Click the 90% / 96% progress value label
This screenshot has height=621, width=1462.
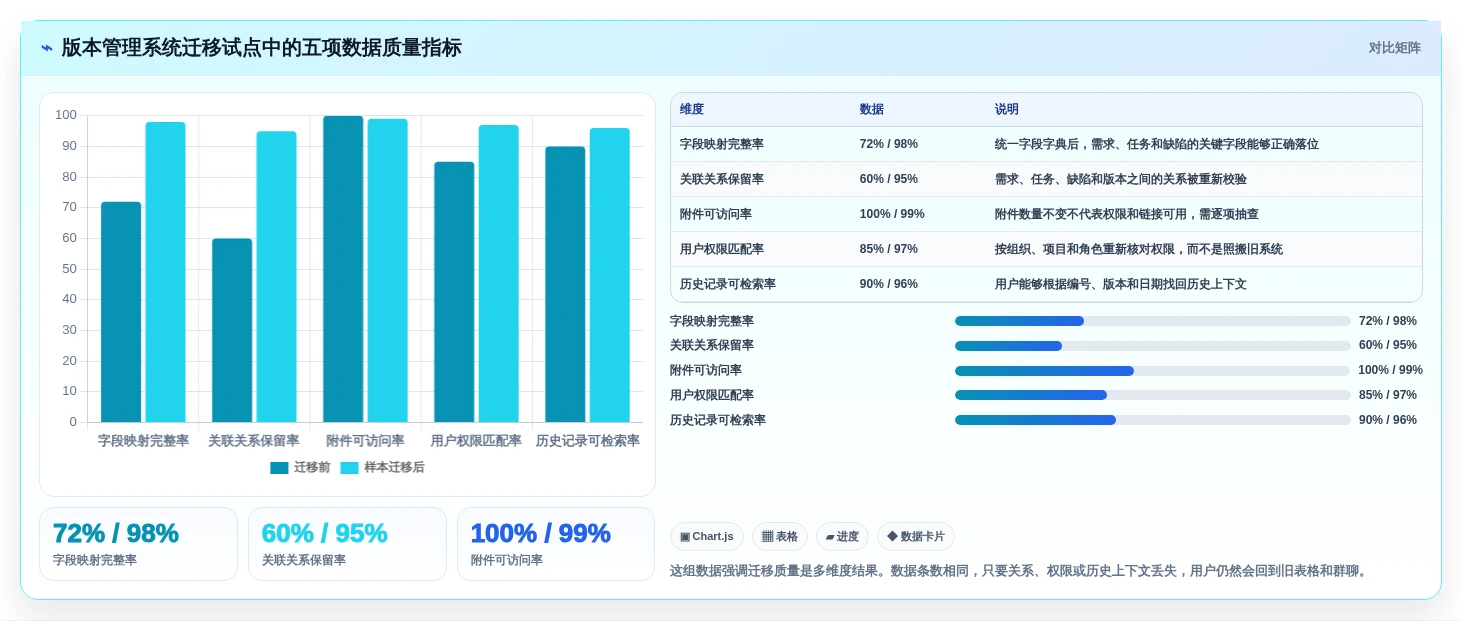(x=1388, y=420)
